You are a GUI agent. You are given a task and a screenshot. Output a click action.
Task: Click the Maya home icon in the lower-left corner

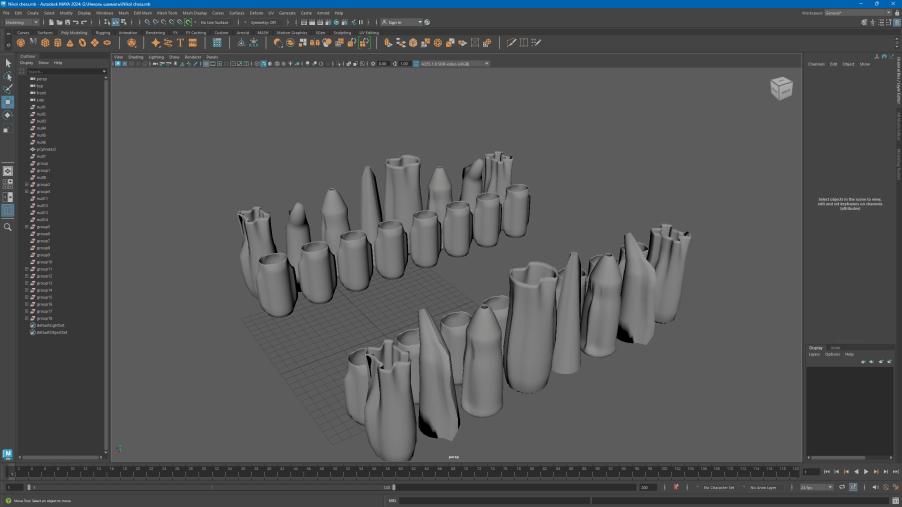tap(7, 454)
